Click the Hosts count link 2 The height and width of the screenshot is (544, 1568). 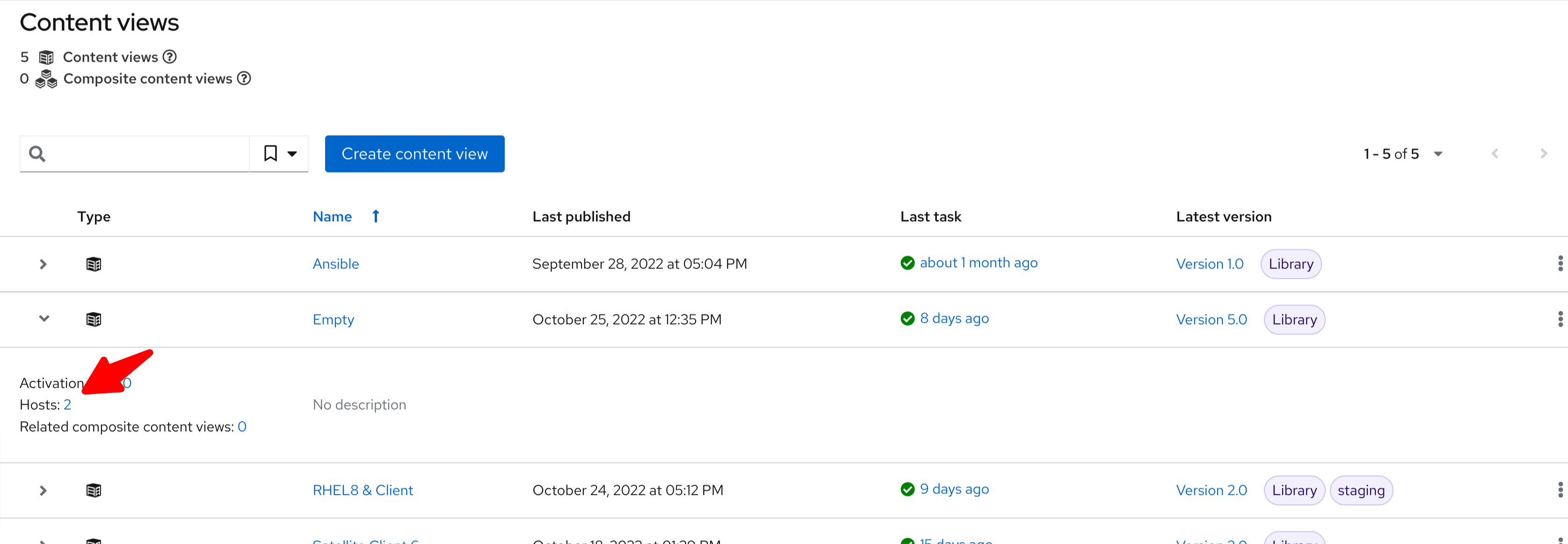(x=67, y=405)
